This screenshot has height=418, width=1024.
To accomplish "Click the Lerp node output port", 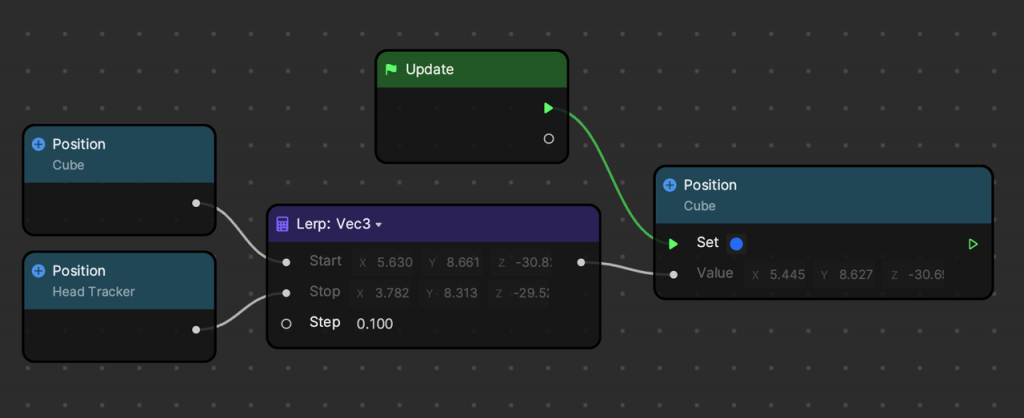I will (x=582, y=262).
